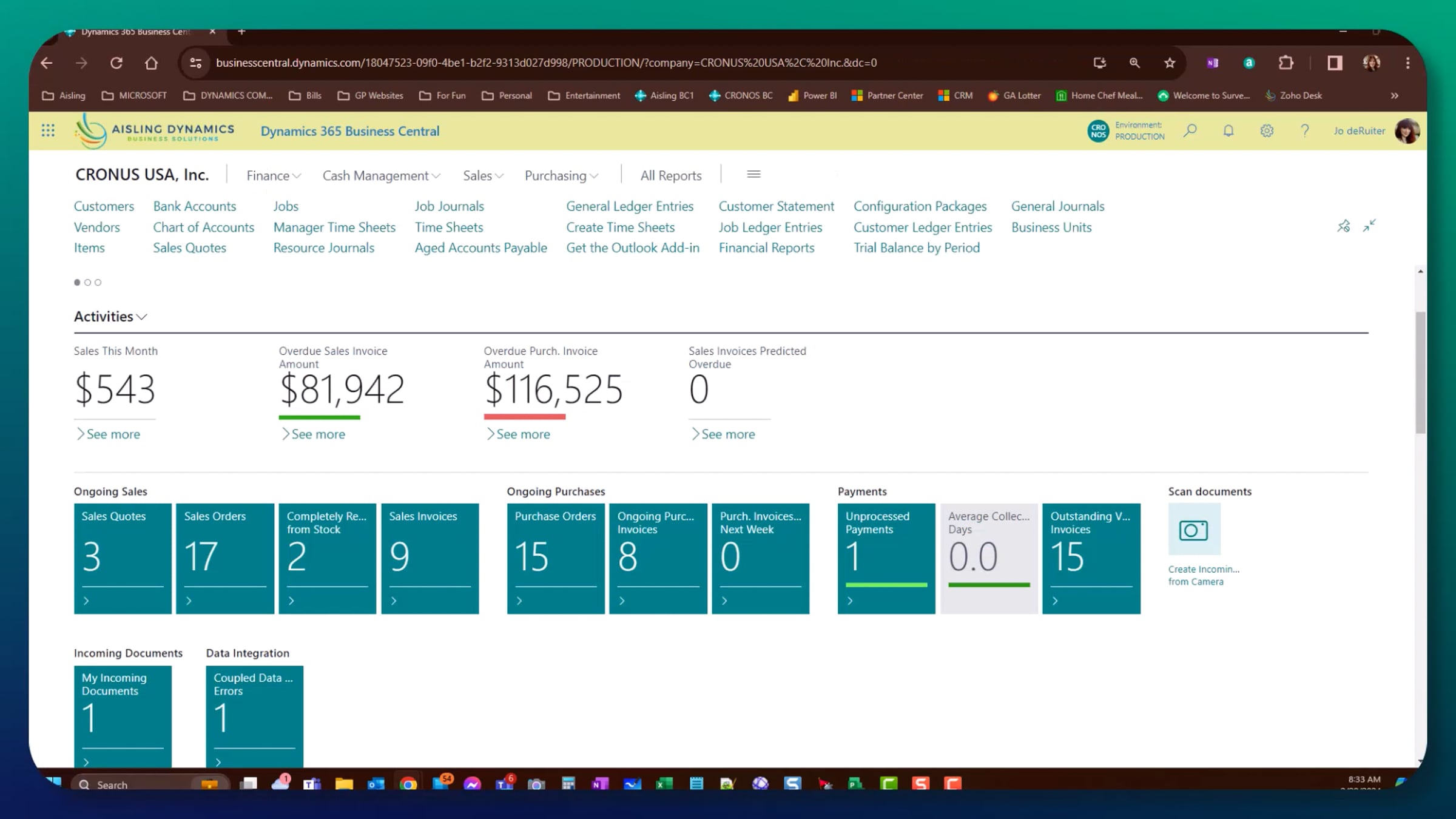Open the settings gear icon
This screenshot has height=819, width=1456.
pos(1266,130)
